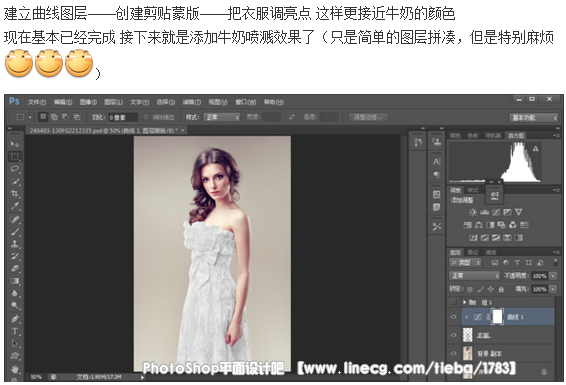This screenshot has height=385, width=566.
Task: Select the Dodge tool
Action: pos(14,306)
